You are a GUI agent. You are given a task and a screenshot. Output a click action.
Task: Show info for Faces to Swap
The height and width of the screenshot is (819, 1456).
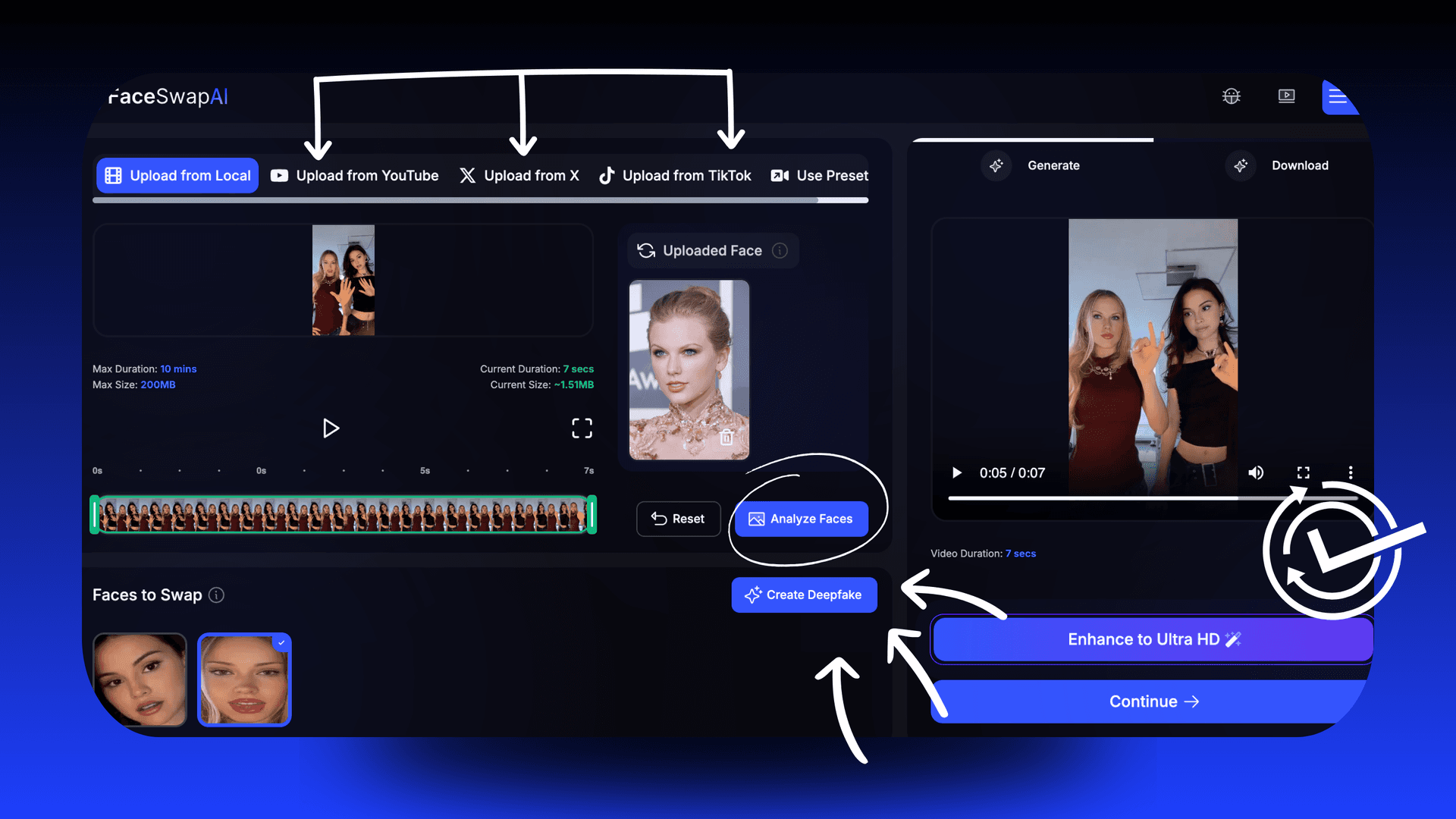(x=216, y=595)
